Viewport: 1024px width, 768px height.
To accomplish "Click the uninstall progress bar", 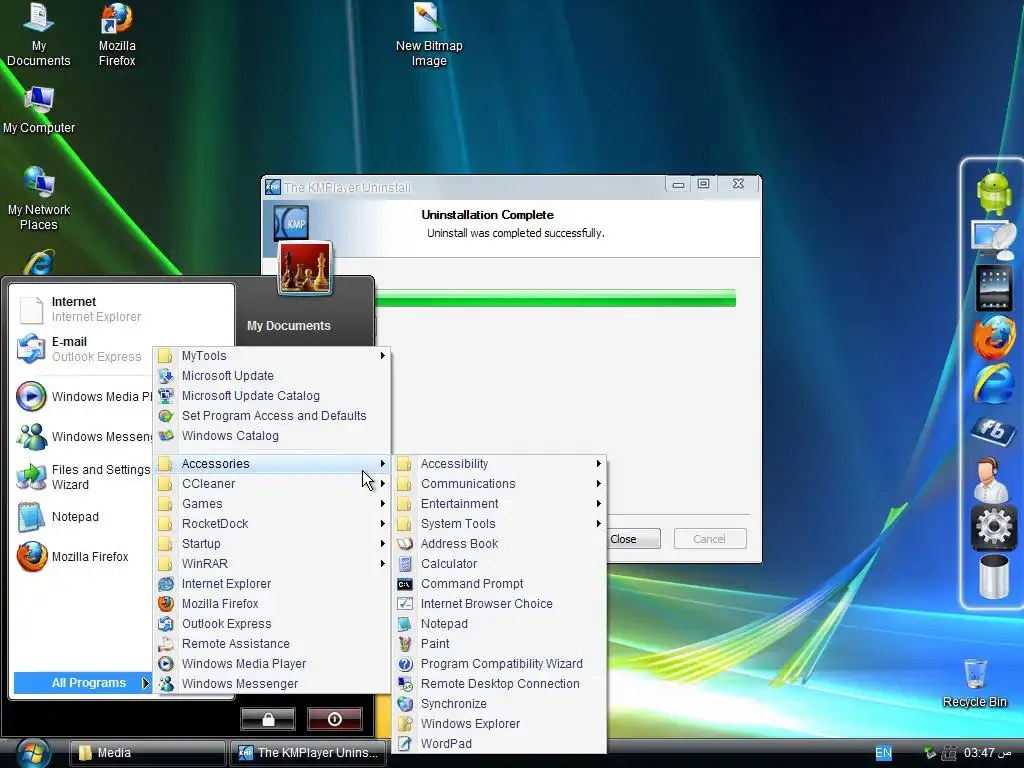I will point(556,298).
